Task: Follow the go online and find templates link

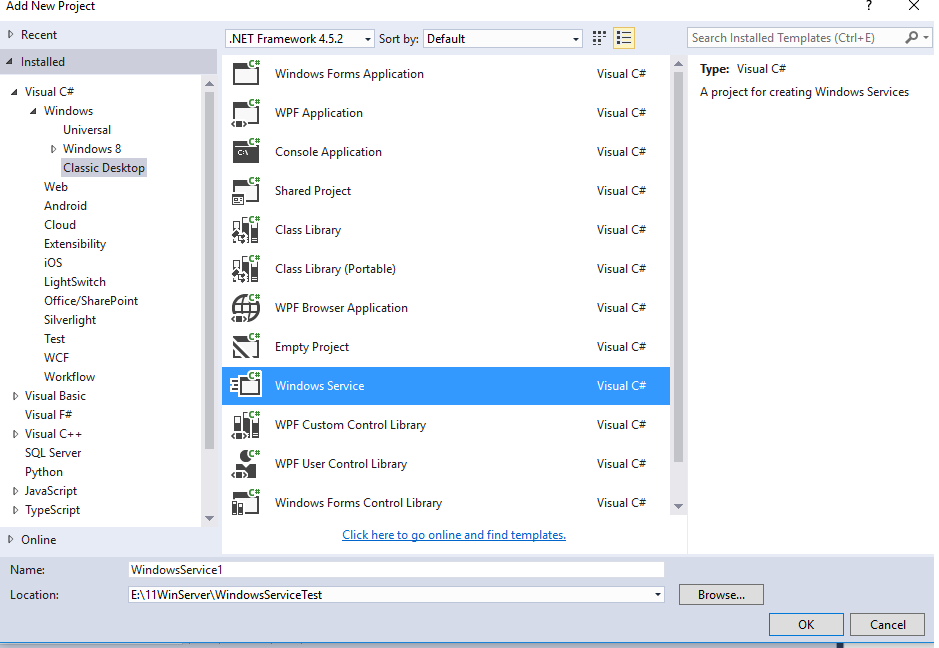Action: [x=454, y=535]
